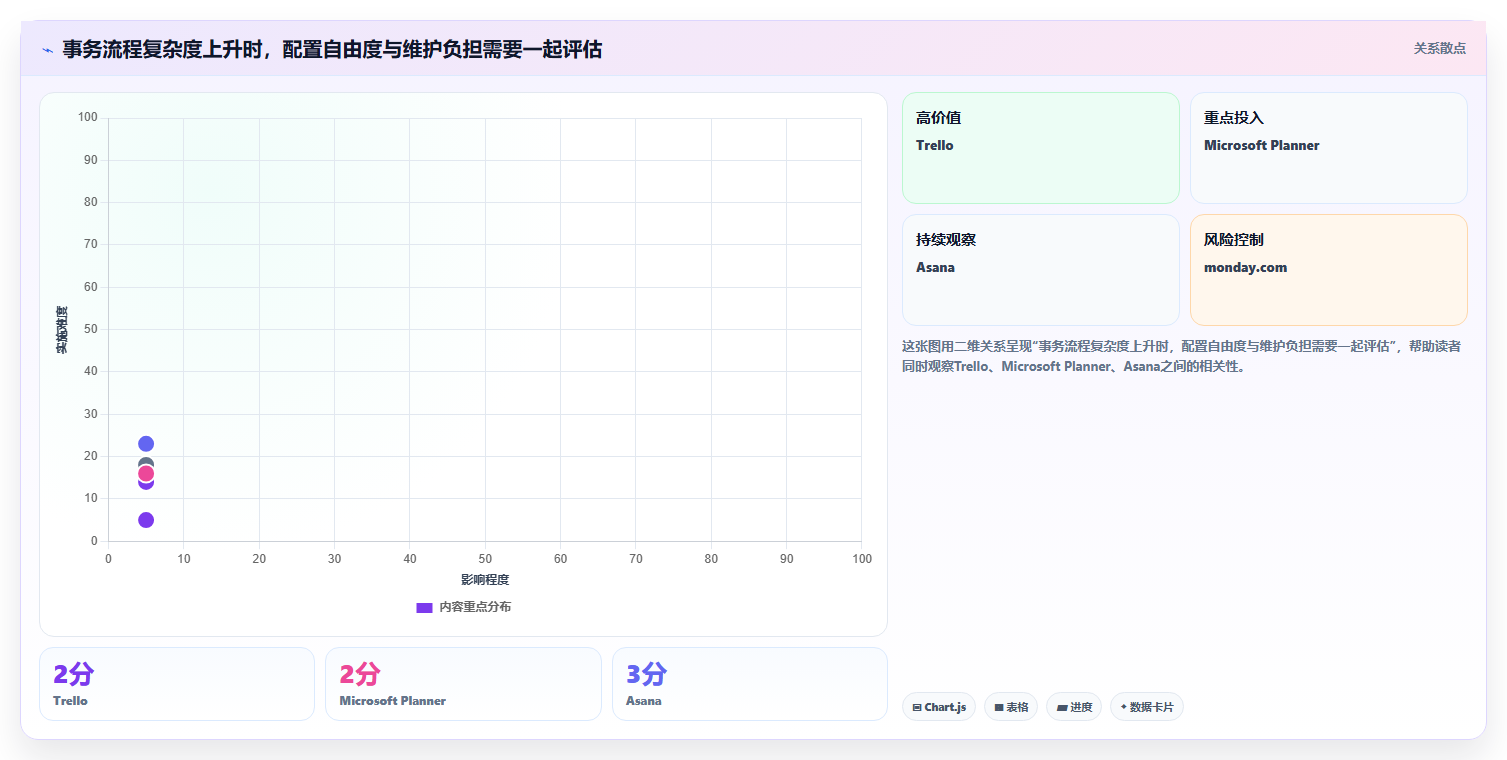Select the lowest purple scatter point near 5

pyautogui.click(x=146, y=520)
